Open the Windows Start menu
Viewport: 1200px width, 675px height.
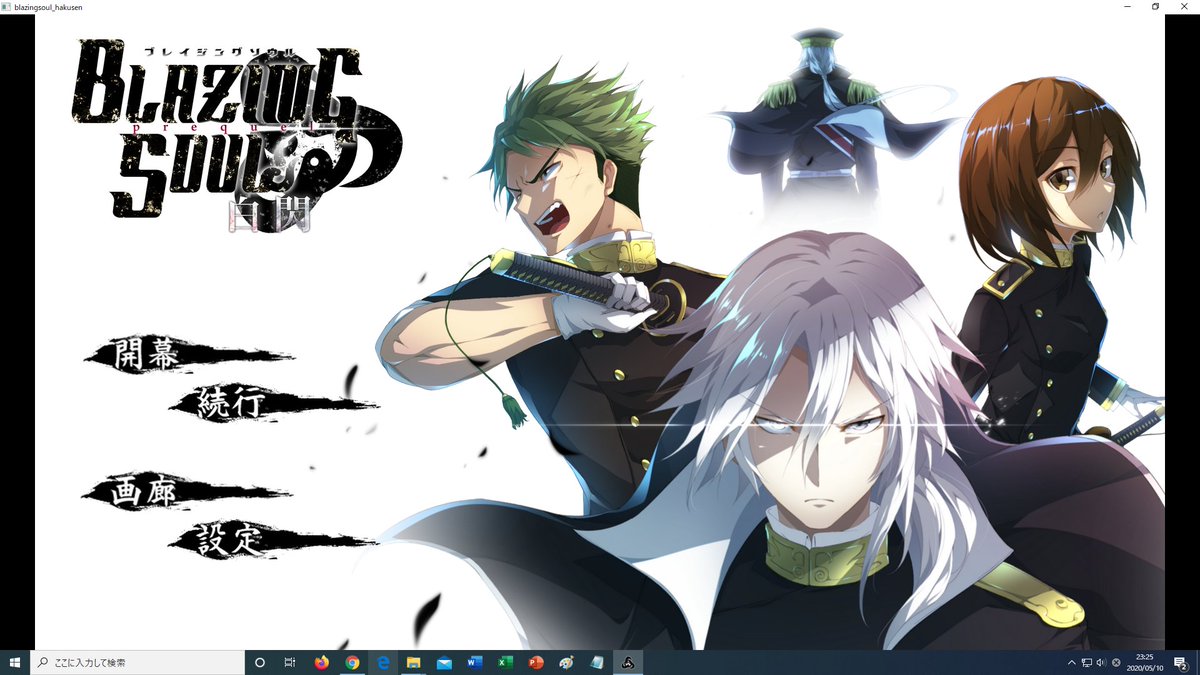click(15, 662)
